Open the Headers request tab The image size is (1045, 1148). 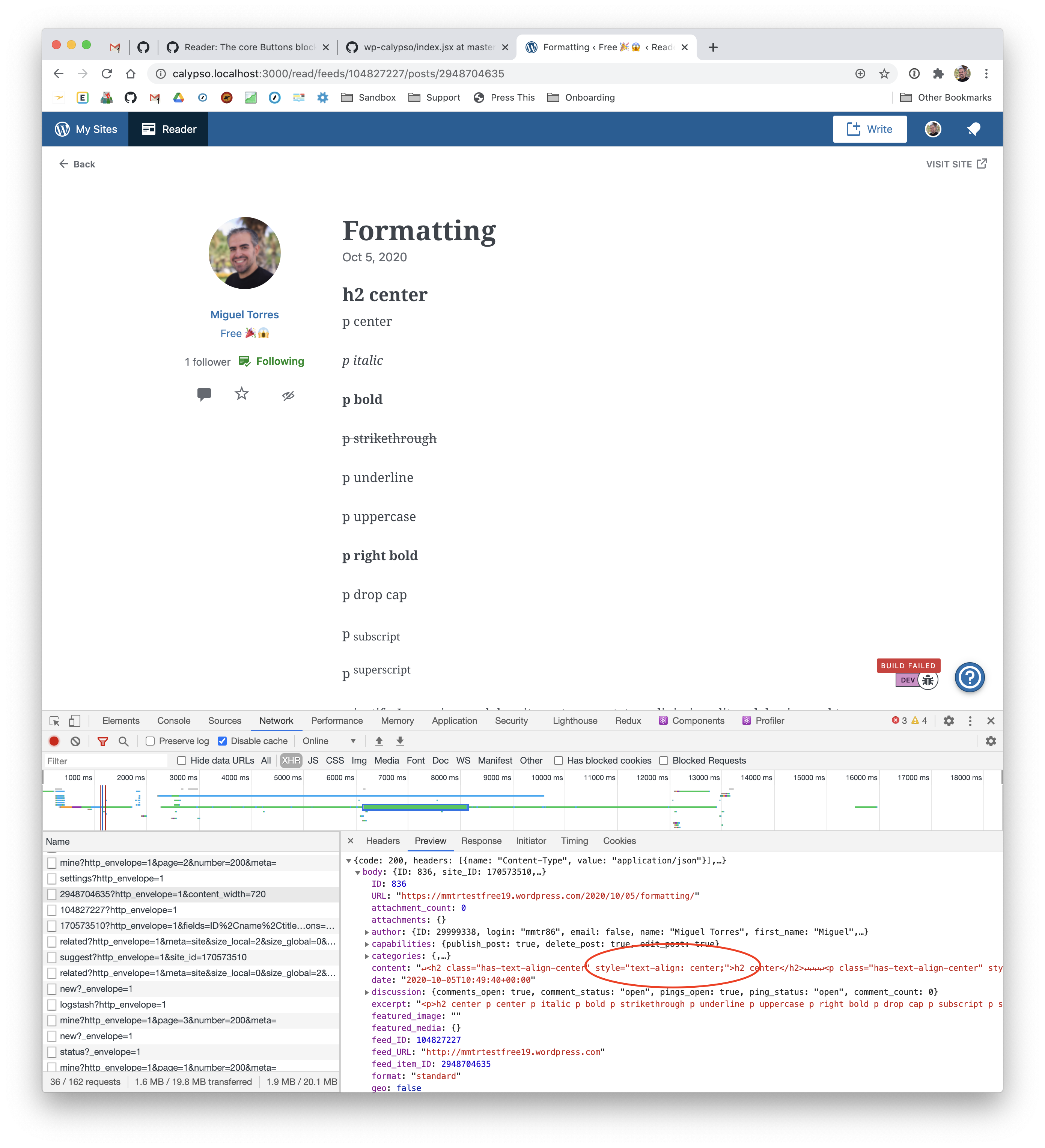point(383,841)
